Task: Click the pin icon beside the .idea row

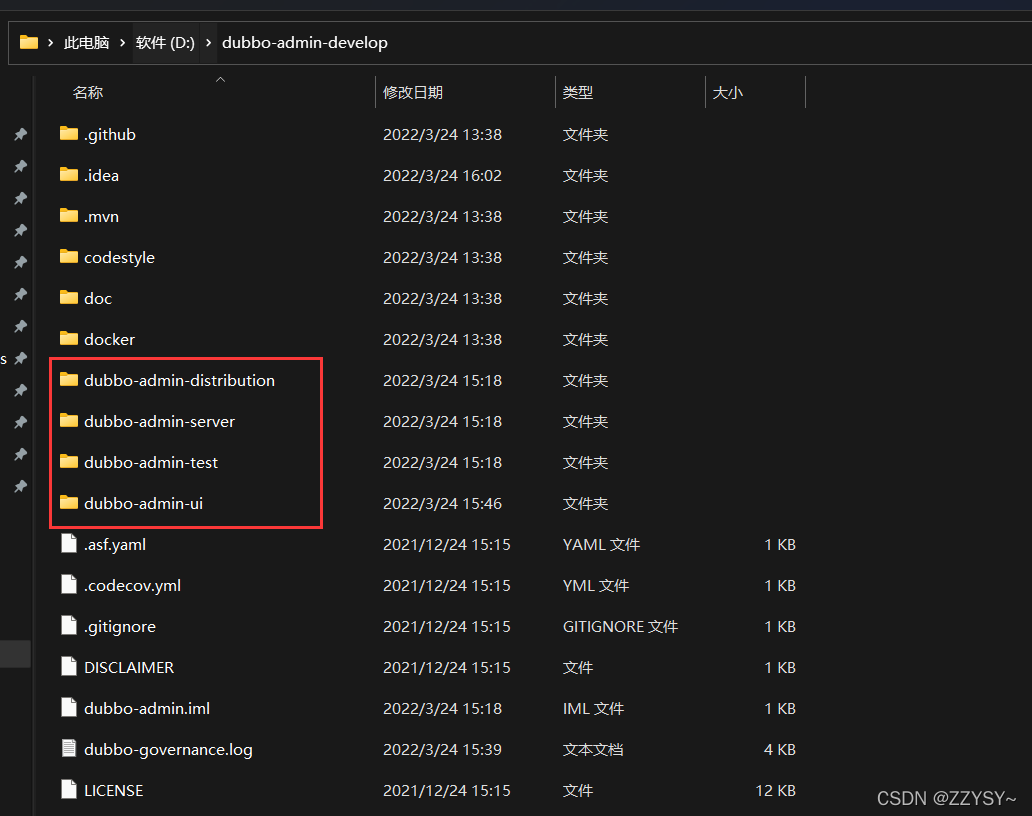Action: [20, 166]
